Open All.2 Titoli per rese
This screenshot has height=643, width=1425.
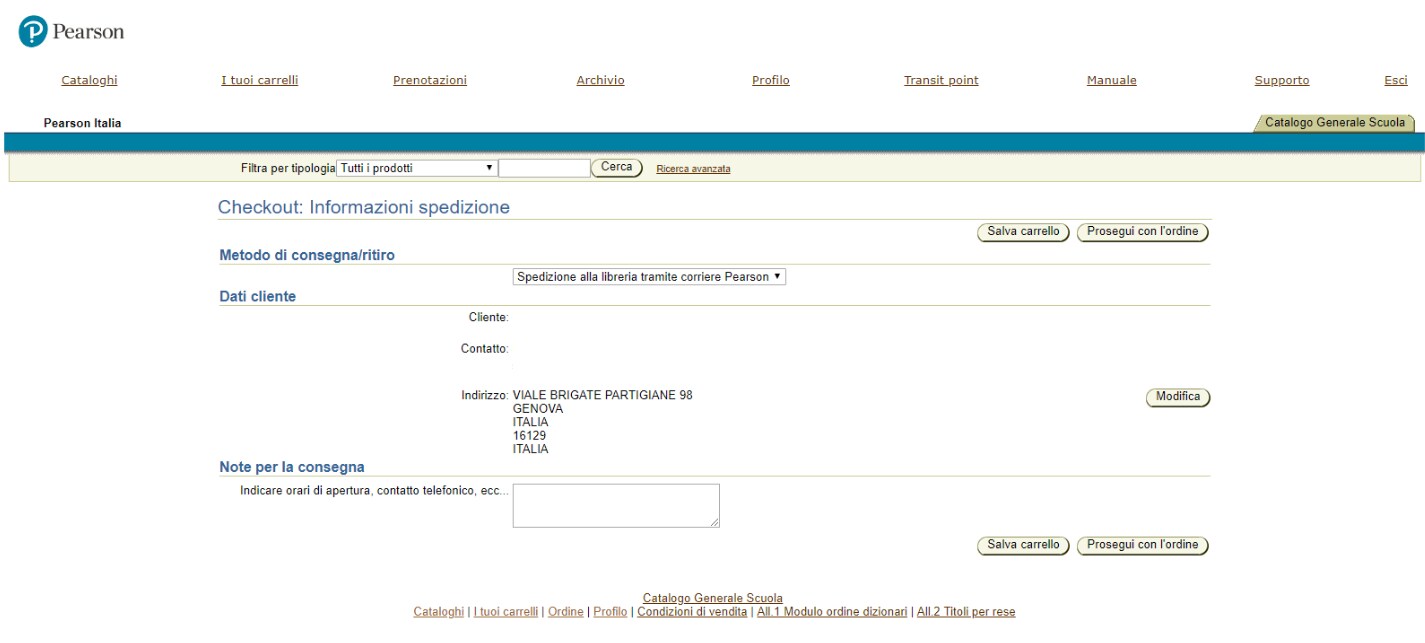[x=966, y=612]
